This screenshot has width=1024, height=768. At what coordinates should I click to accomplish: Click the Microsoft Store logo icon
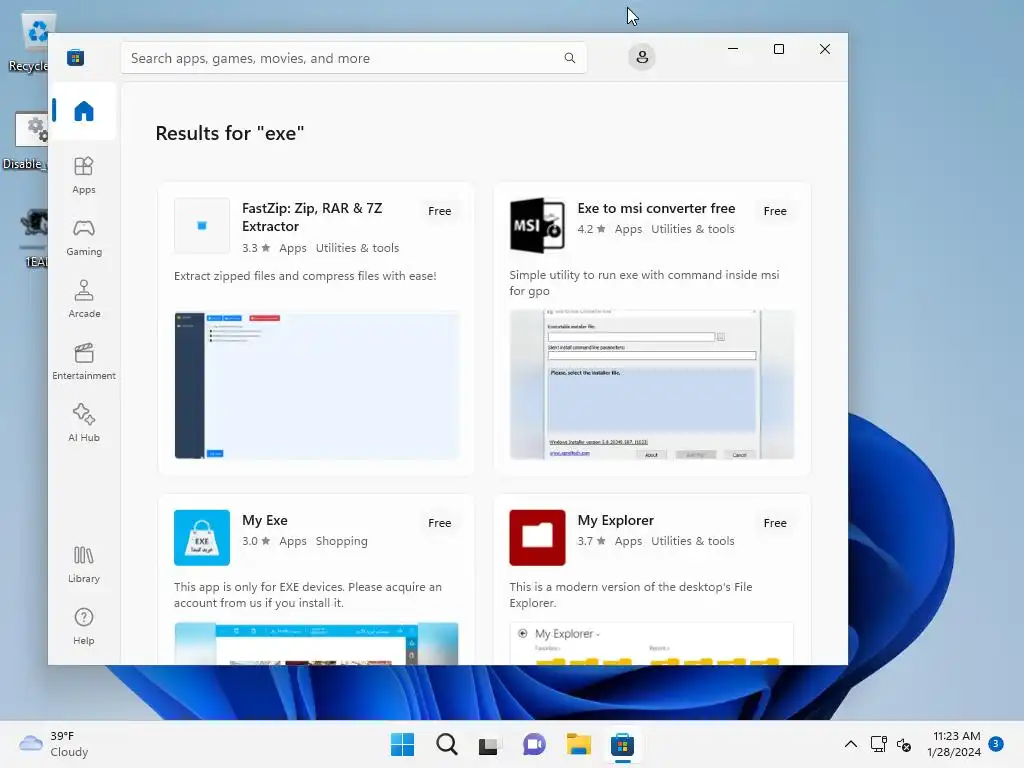pyautogui.click(x=75, y=57)
